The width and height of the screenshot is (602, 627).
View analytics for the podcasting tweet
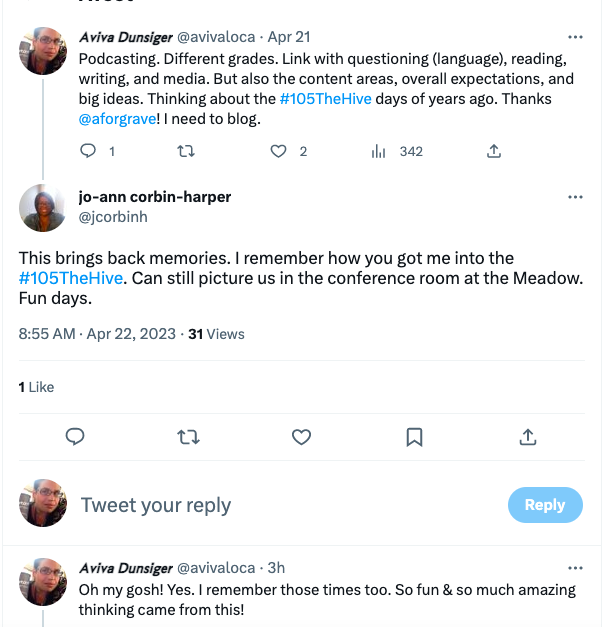coord(379,151)
